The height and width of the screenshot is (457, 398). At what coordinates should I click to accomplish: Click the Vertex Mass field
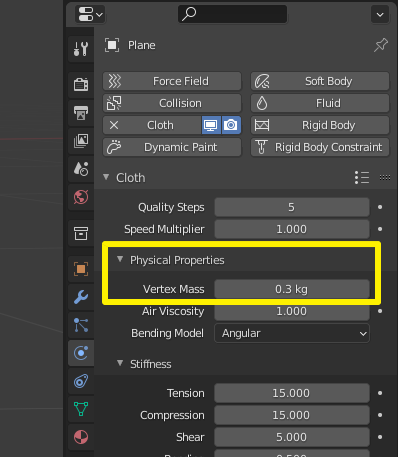292,289
